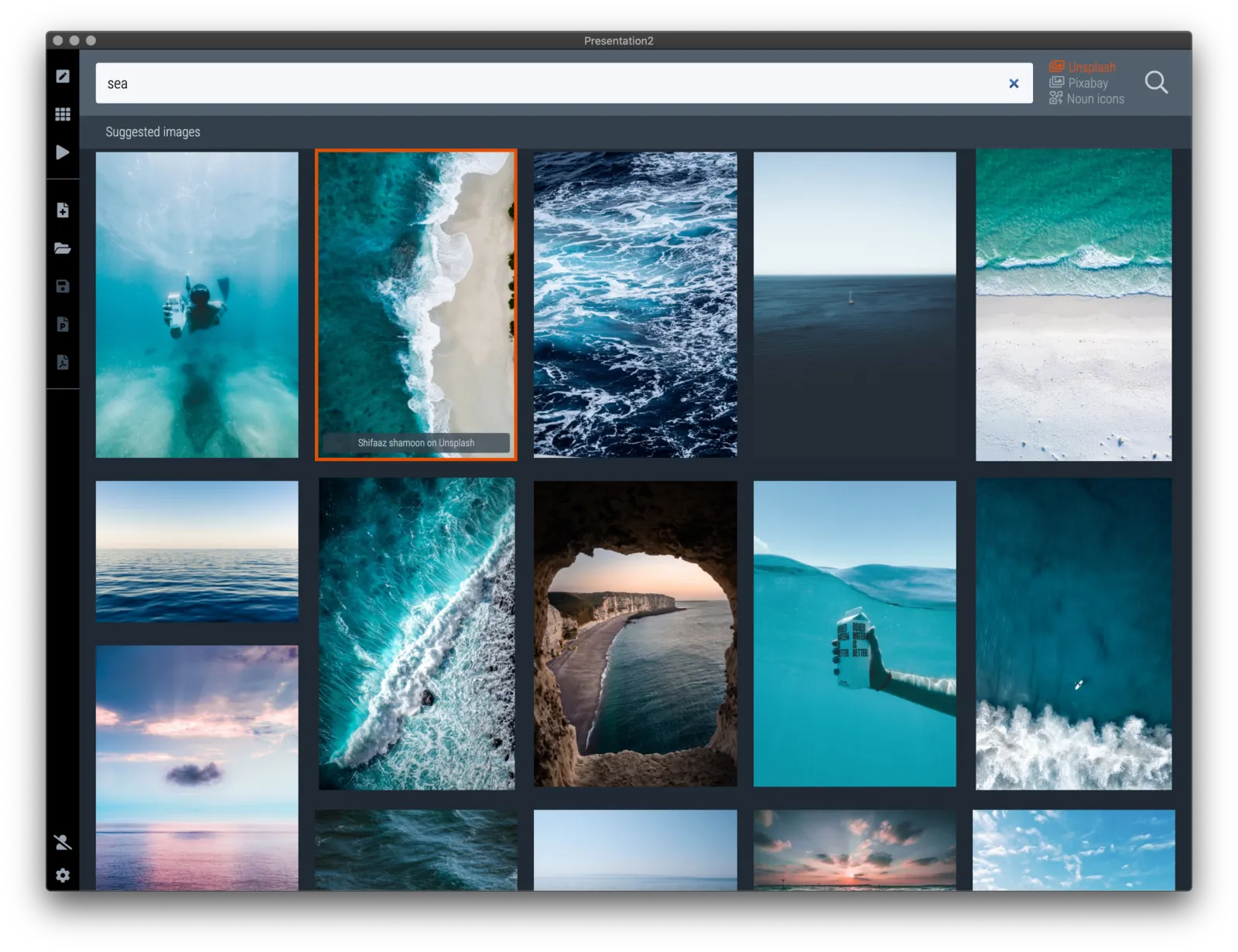The image size is (1238, 952).
Task: Open the edit slide pencil icon
Action: coord(63,76)
